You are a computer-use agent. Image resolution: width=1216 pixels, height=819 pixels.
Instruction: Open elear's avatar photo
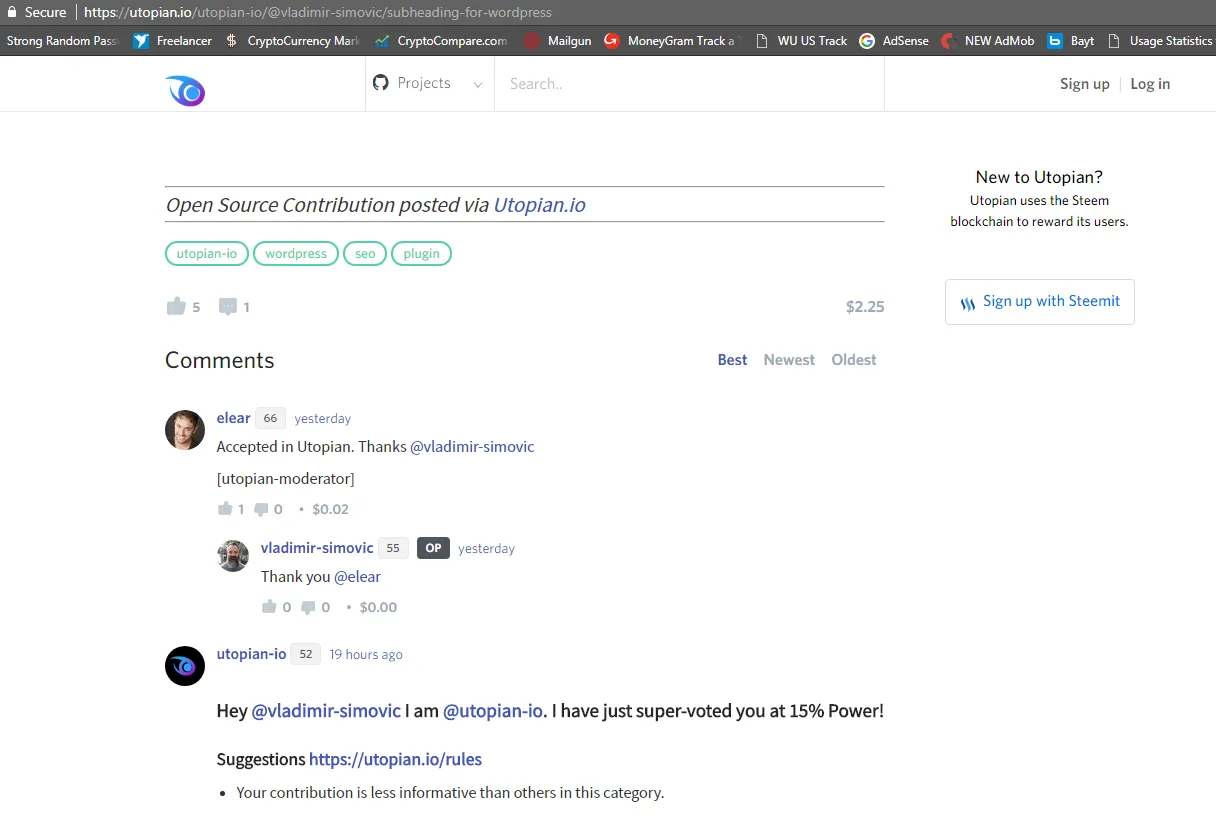coord(185,430)
